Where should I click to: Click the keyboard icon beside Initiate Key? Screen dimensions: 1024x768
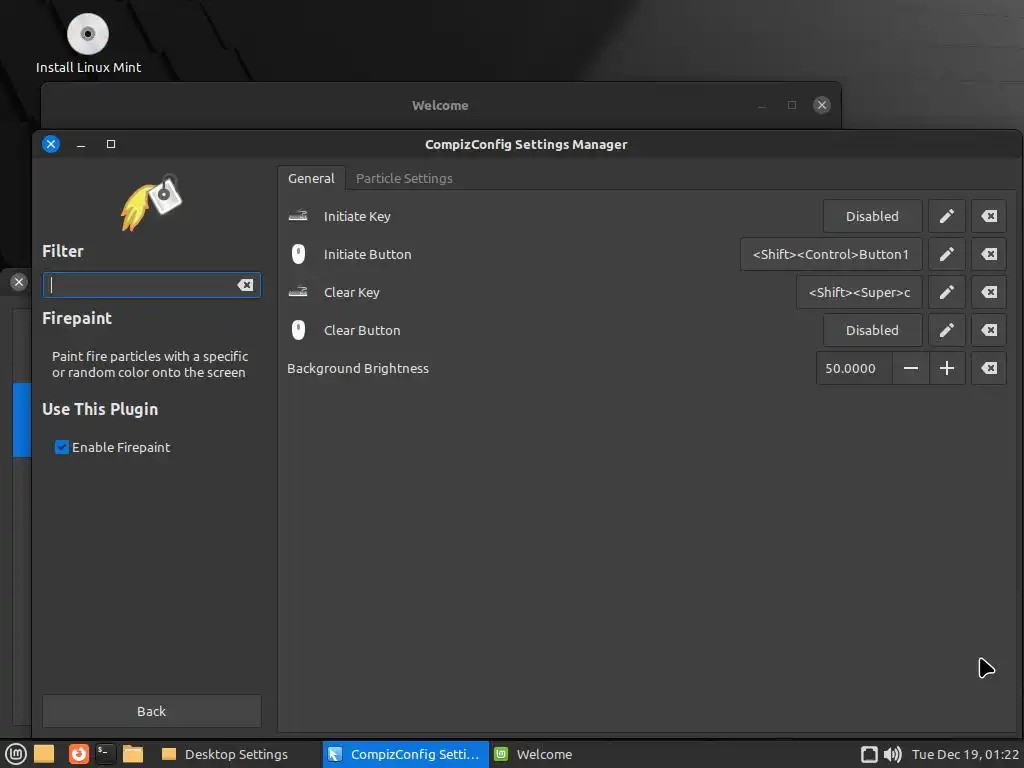click(x=298, y=216)
